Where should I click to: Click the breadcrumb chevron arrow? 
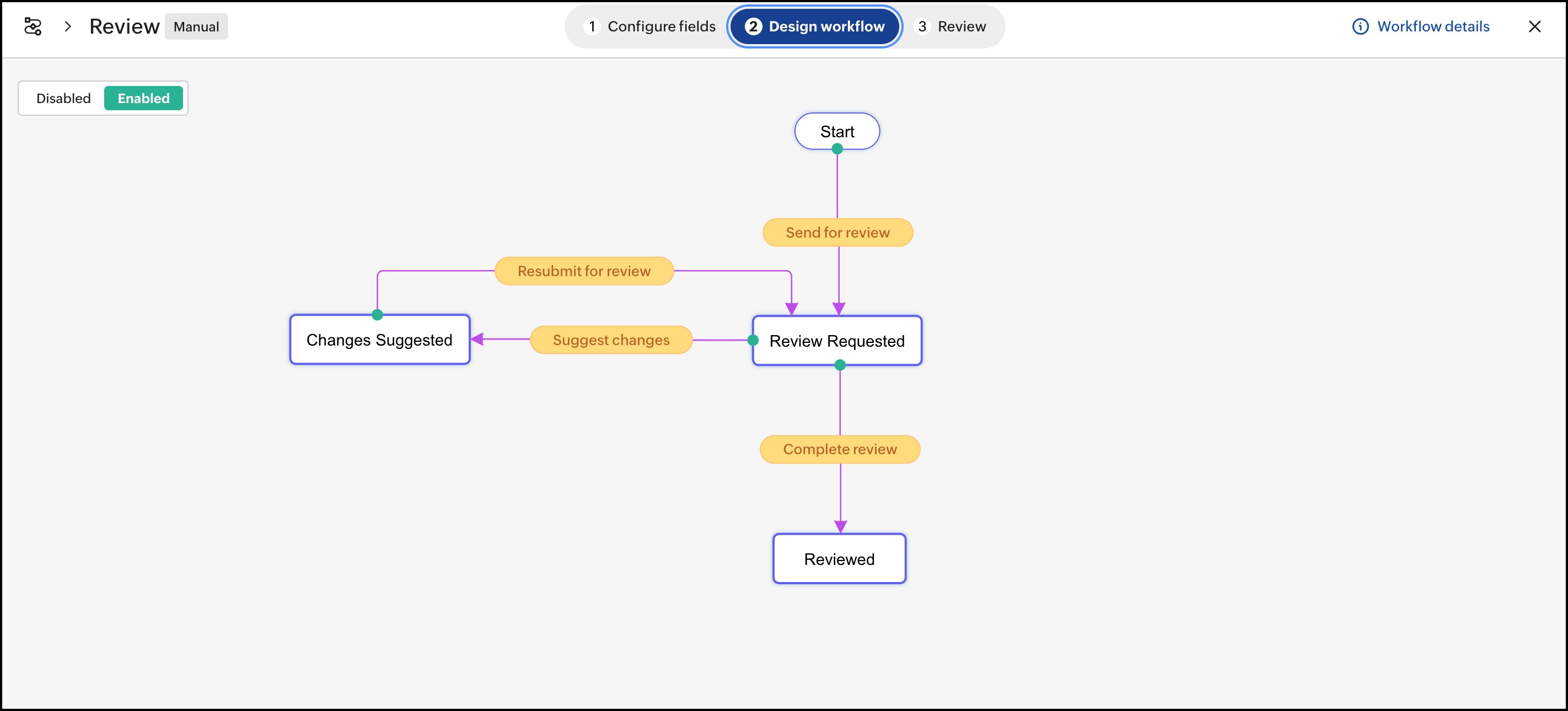(68, 26)
